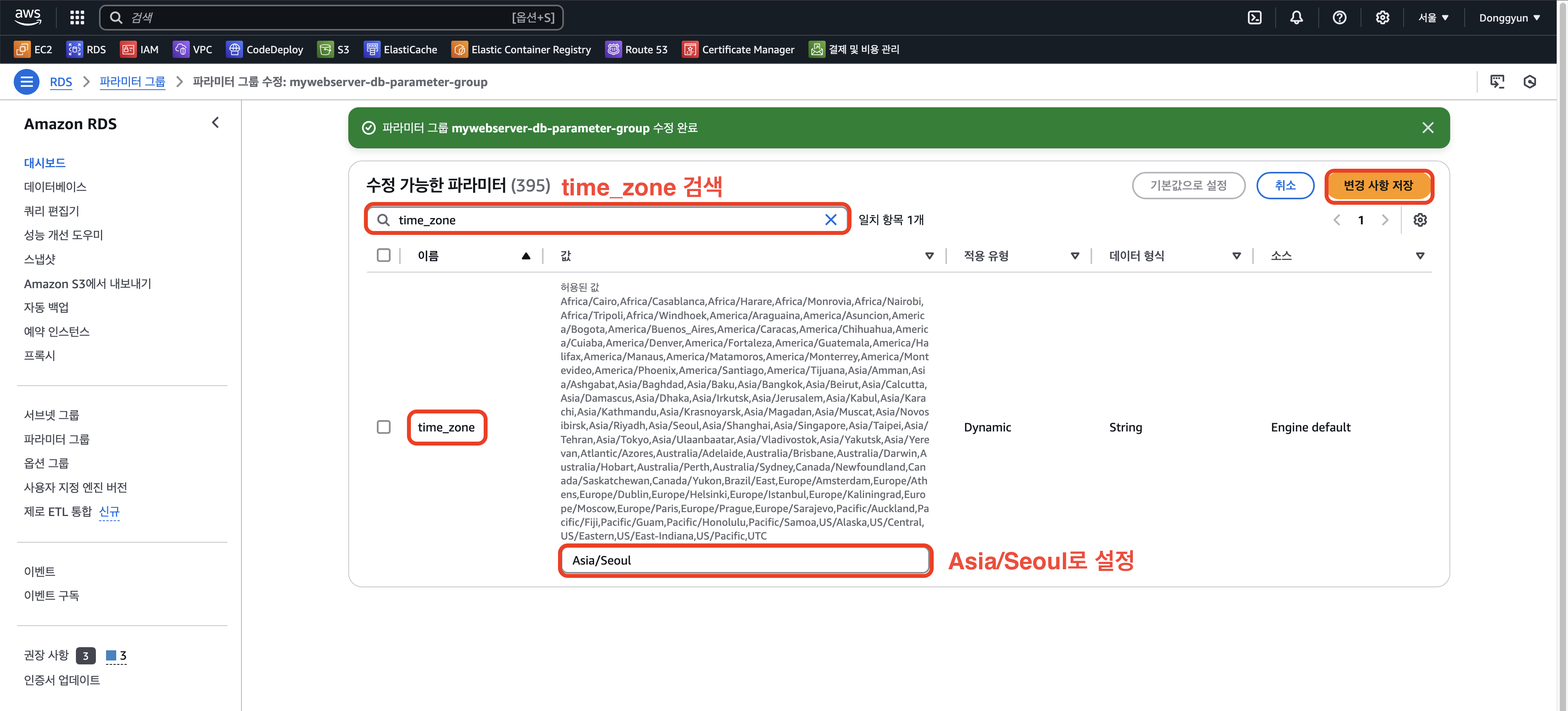The width and height of the screenshot is (1568, 711).
Task: Open IAM service shortcut
Action: (139, 49)
